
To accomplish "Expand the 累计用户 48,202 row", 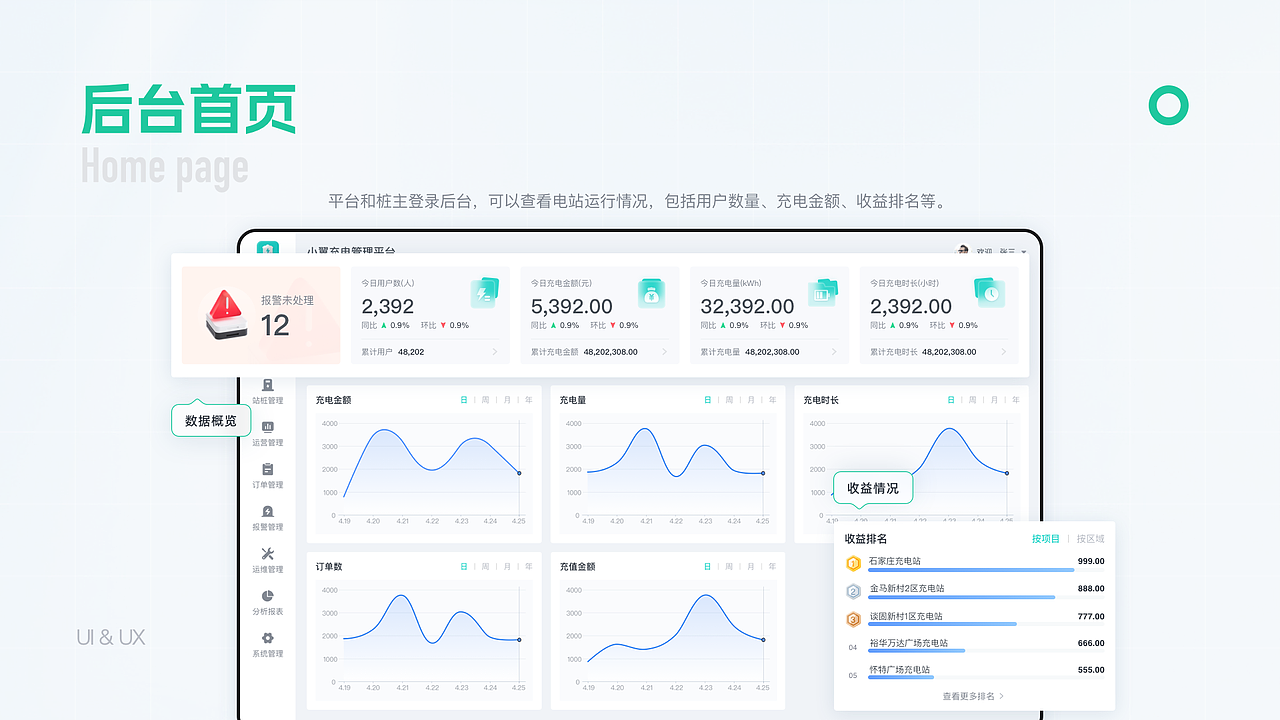I will point(430,351).
